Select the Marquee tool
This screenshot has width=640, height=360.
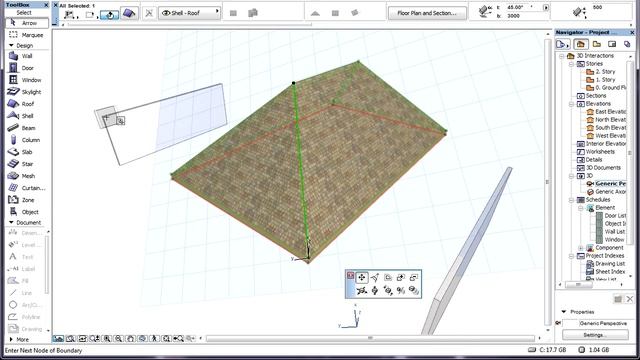(x=27, y=35)
